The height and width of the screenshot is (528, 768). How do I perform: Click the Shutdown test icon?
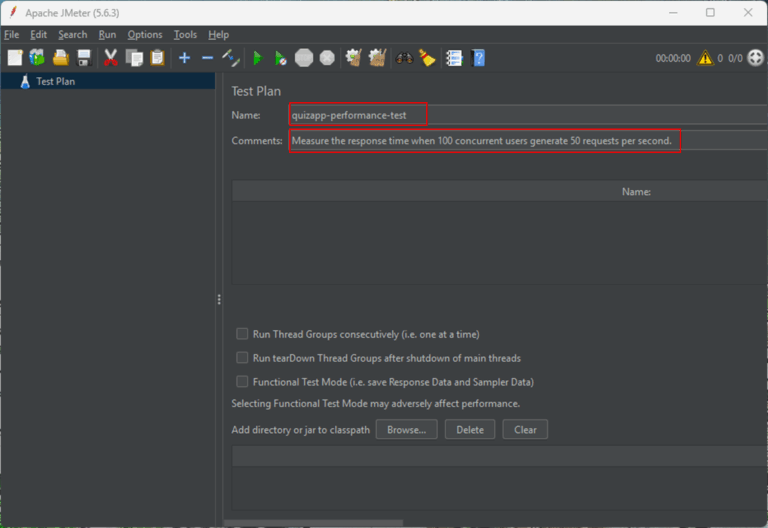click(x=327, y=58)
